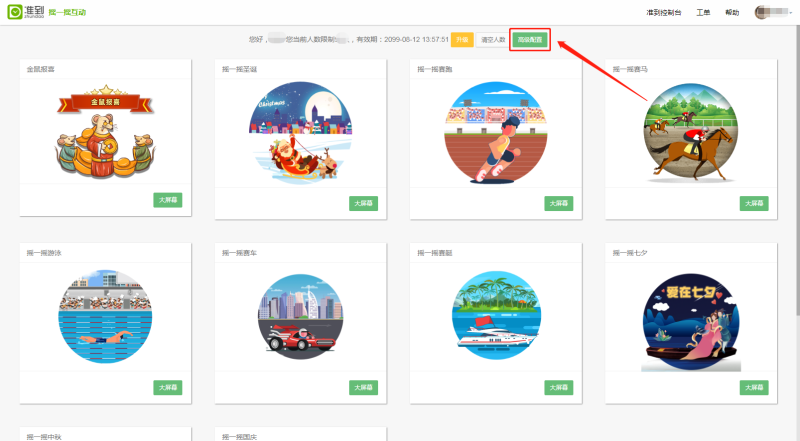Image resolution: width=800 pixels, height=441 pixels.
Task: Select the 摇一摇圣诞 Santa sleigh image
Action: pyautogui.click(x=301, y=132)
